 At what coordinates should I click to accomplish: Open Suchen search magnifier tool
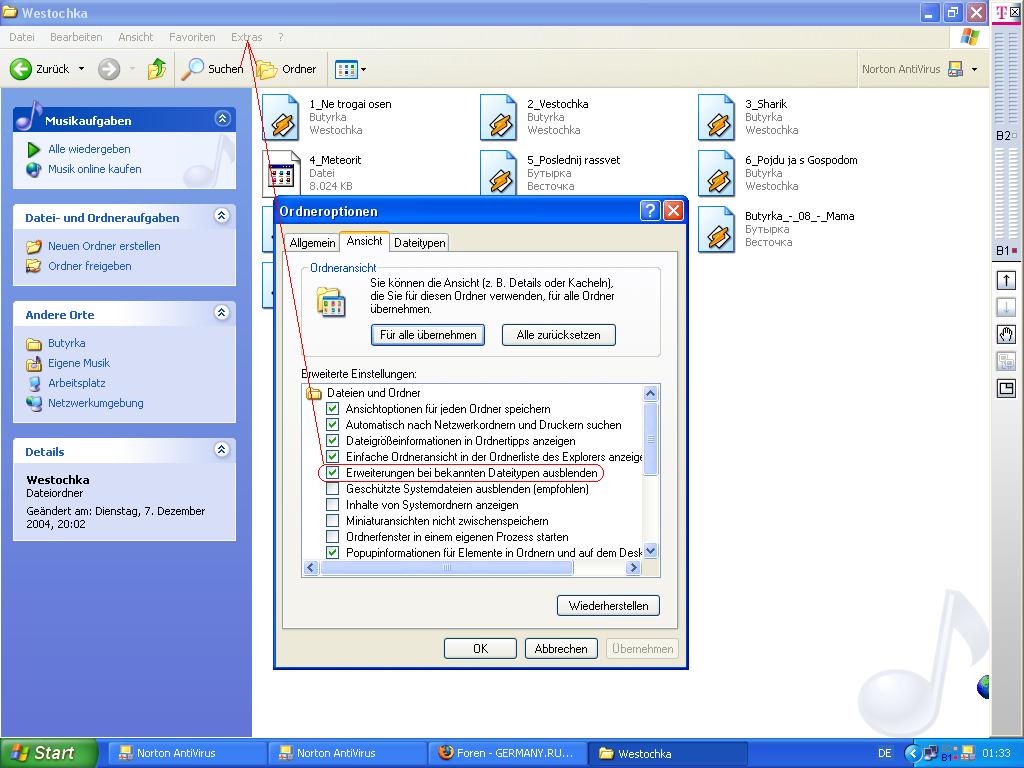[x=192, y=69]
